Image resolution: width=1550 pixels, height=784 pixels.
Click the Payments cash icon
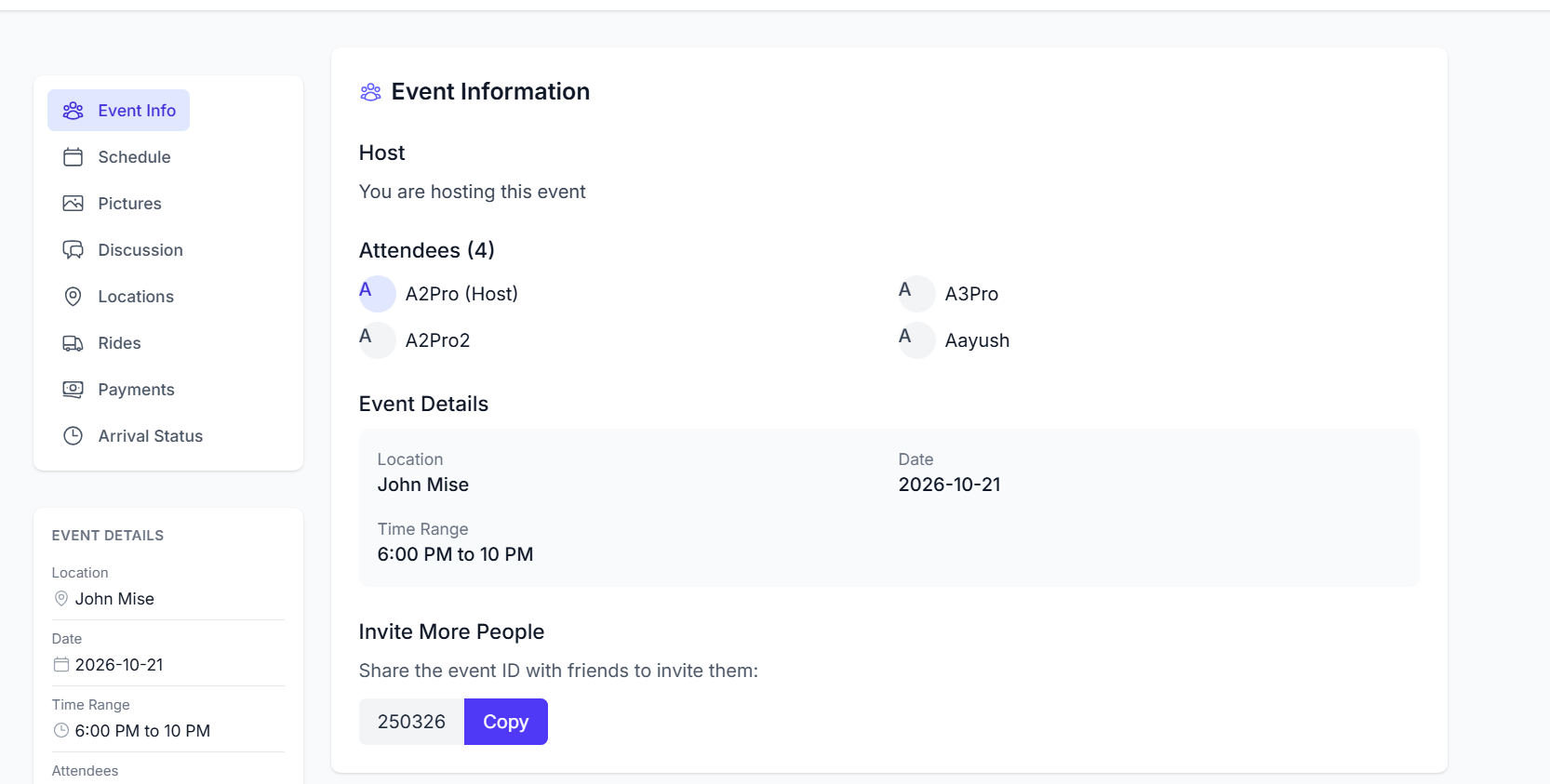(x=73, y=390)
